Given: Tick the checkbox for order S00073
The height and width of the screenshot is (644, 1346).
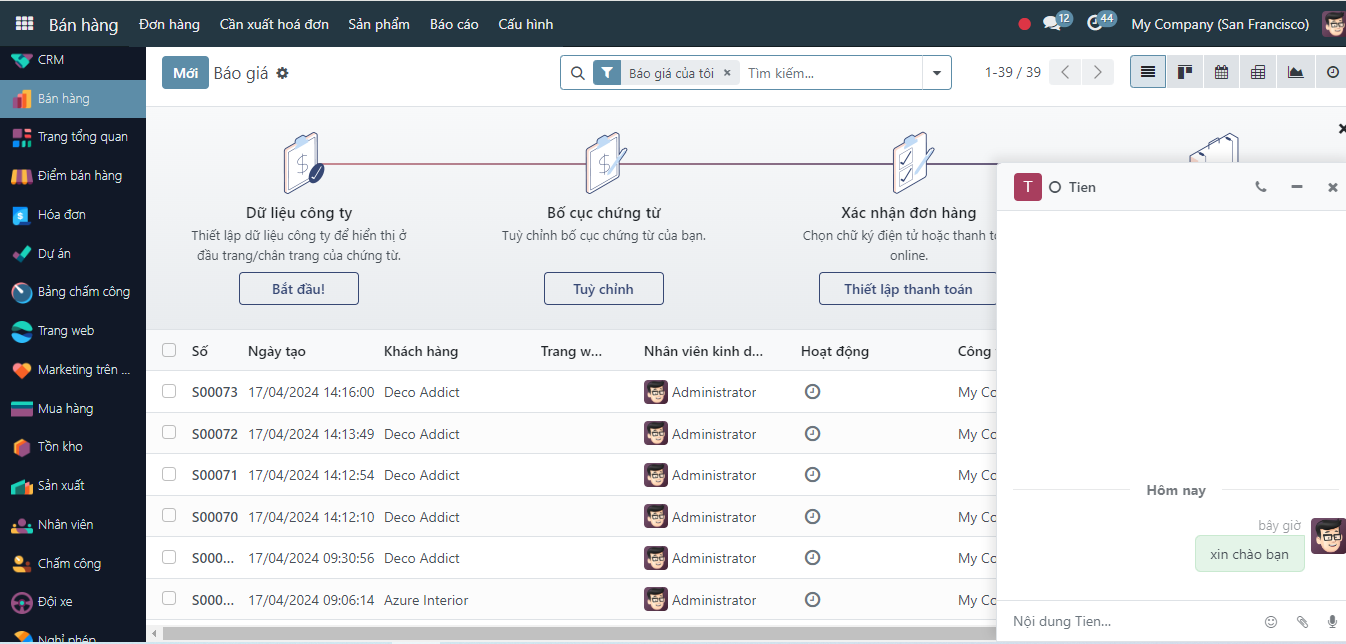Looking at the screenshot, I should (x=169, y=391).
